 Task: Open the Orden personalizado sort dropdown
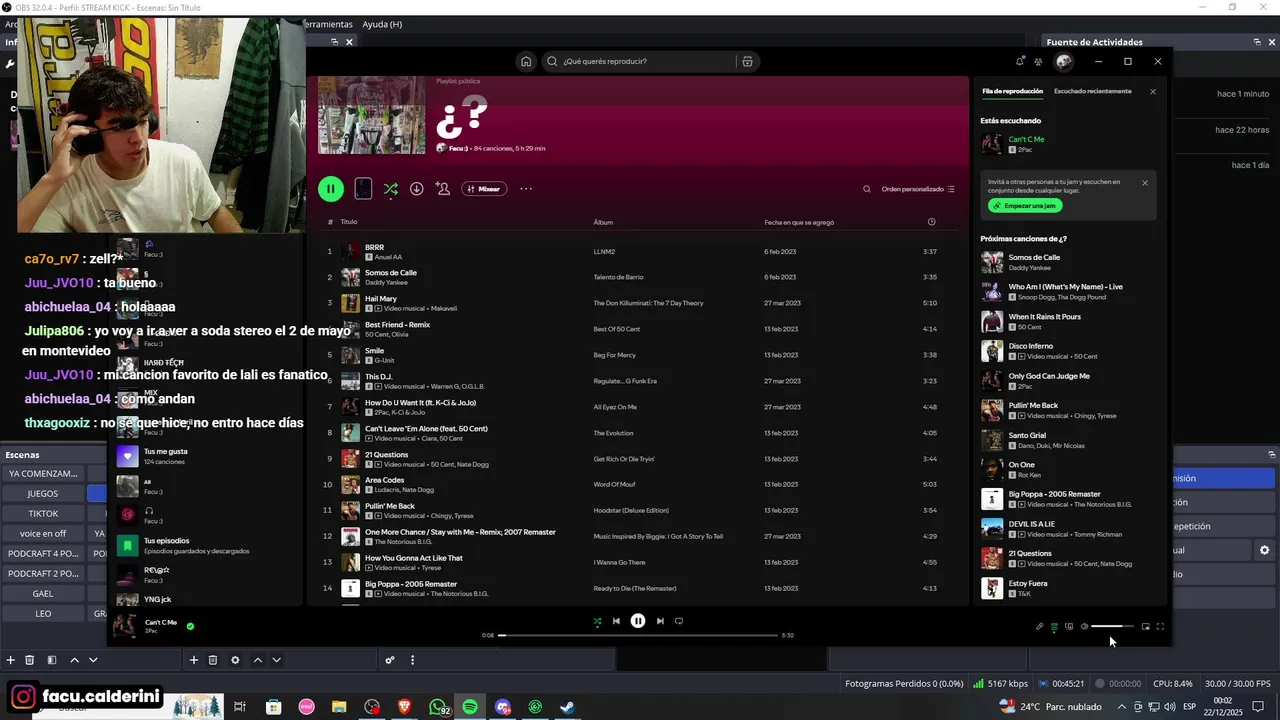918,189
